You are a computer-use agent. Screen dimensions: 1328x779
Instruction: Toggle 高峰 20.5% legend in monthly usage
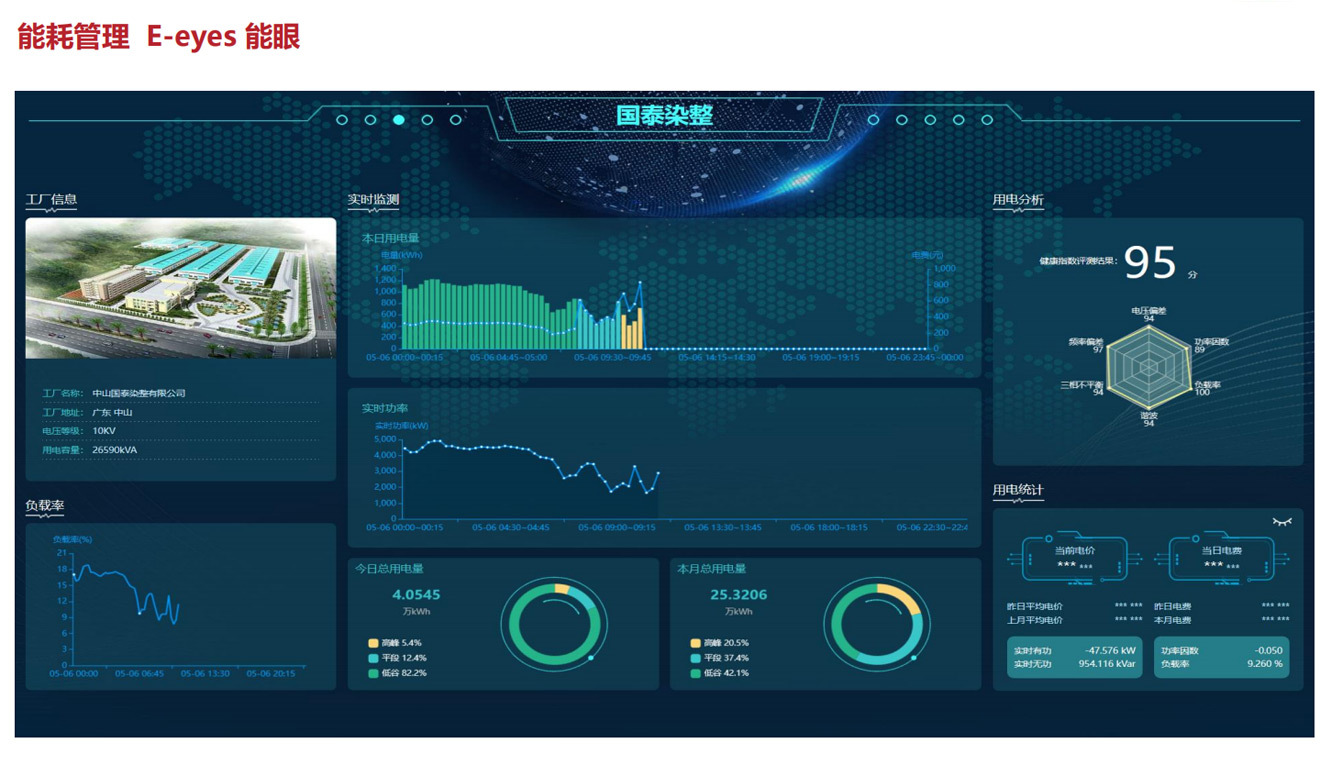(x=696, y=643)
